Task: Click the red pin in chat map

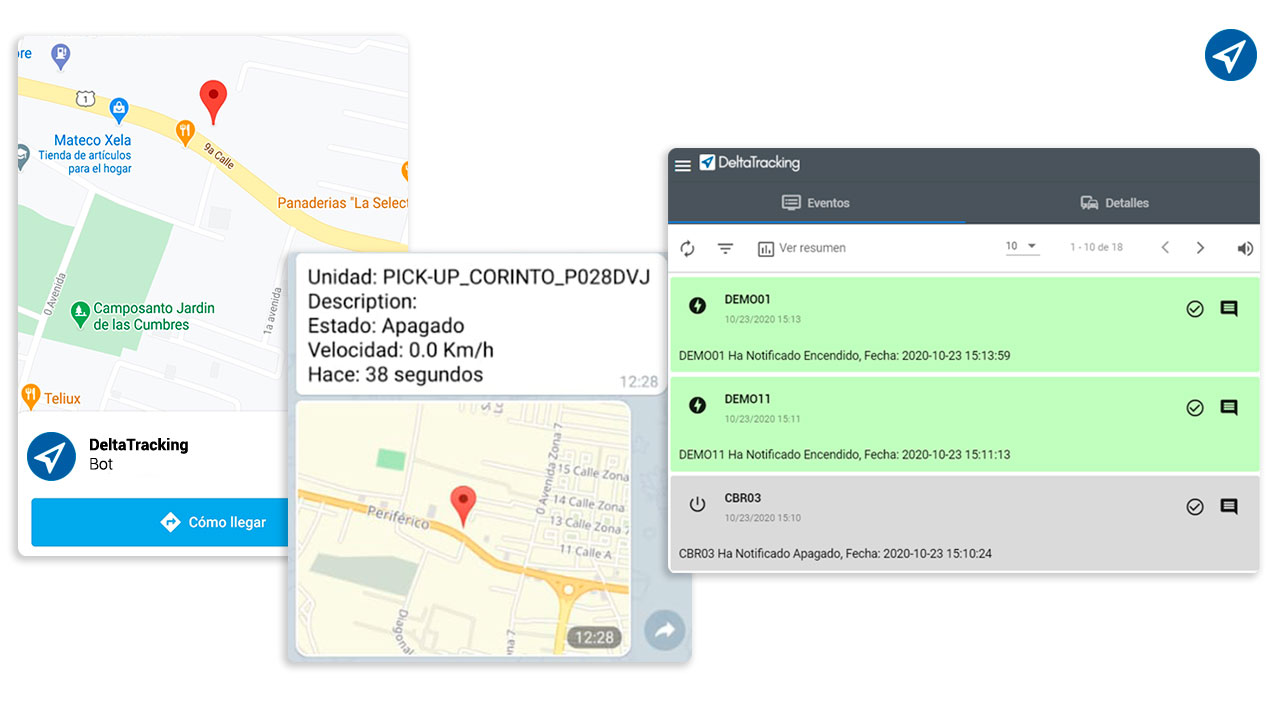Action: pos(462,506)
